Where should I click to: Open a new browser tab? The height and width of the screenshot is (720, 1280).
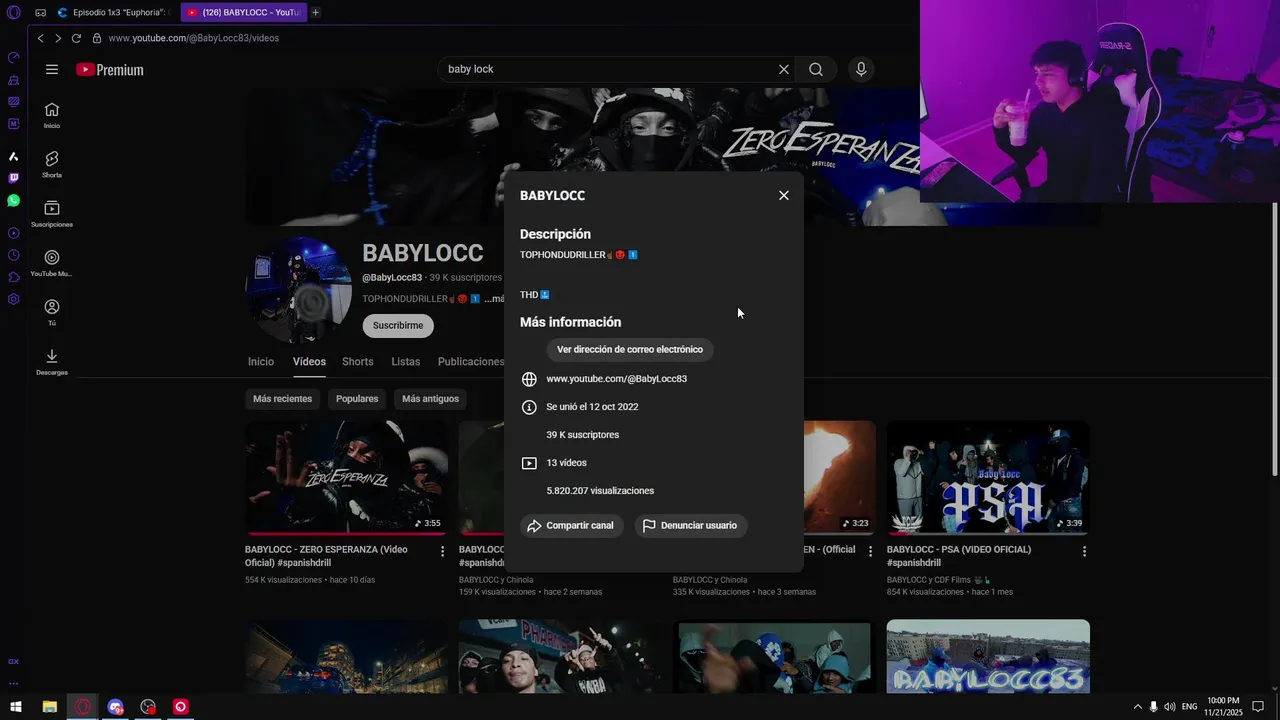[315, 13]
